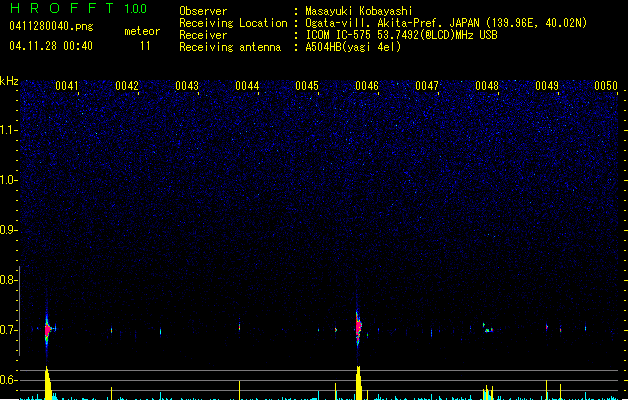Click the green echo cluster near 0048
Screen dimensions: 629x400
tap(488, 329)
